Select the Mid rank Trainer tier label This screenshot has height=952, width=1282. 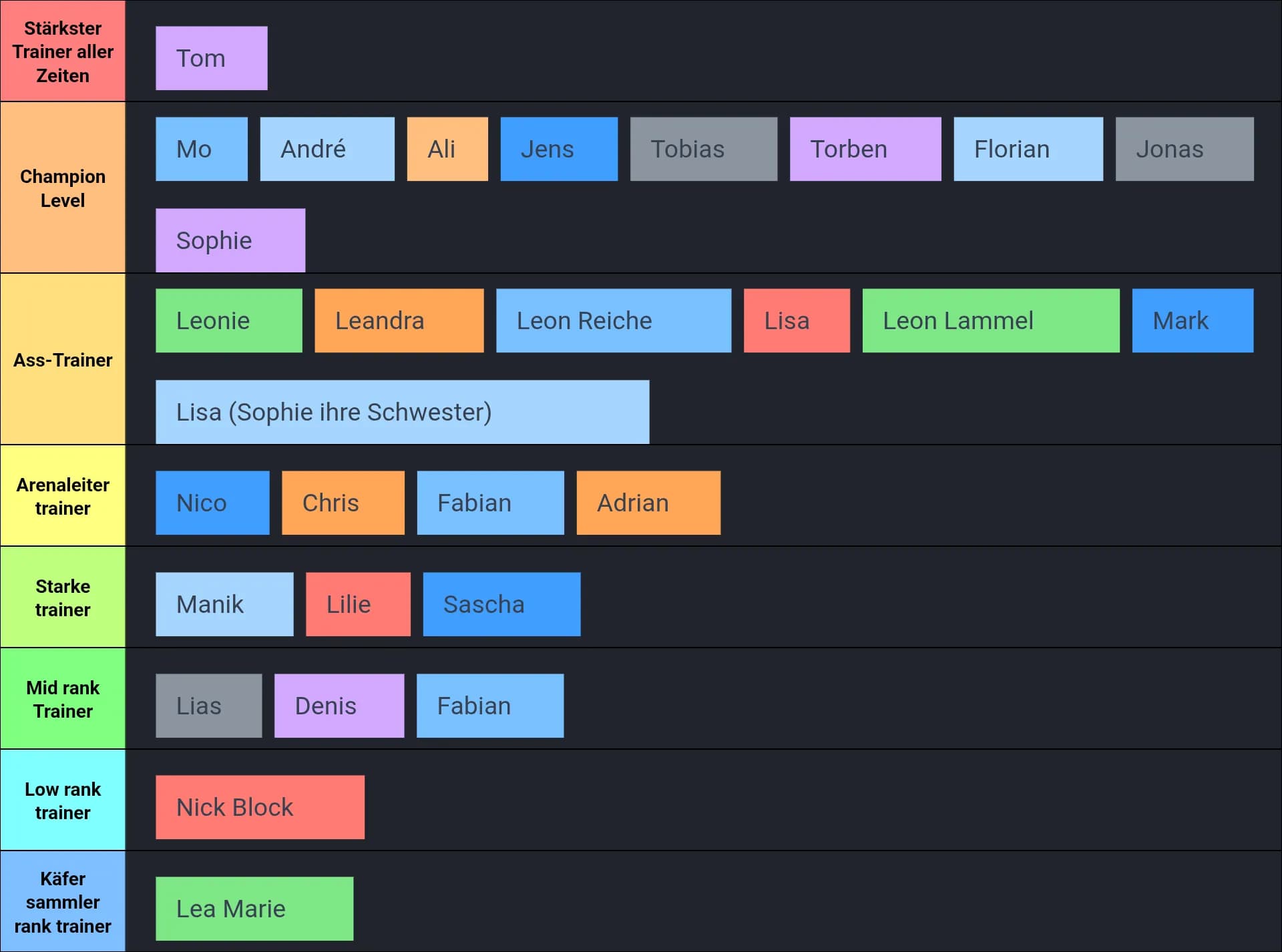(63, 699)
